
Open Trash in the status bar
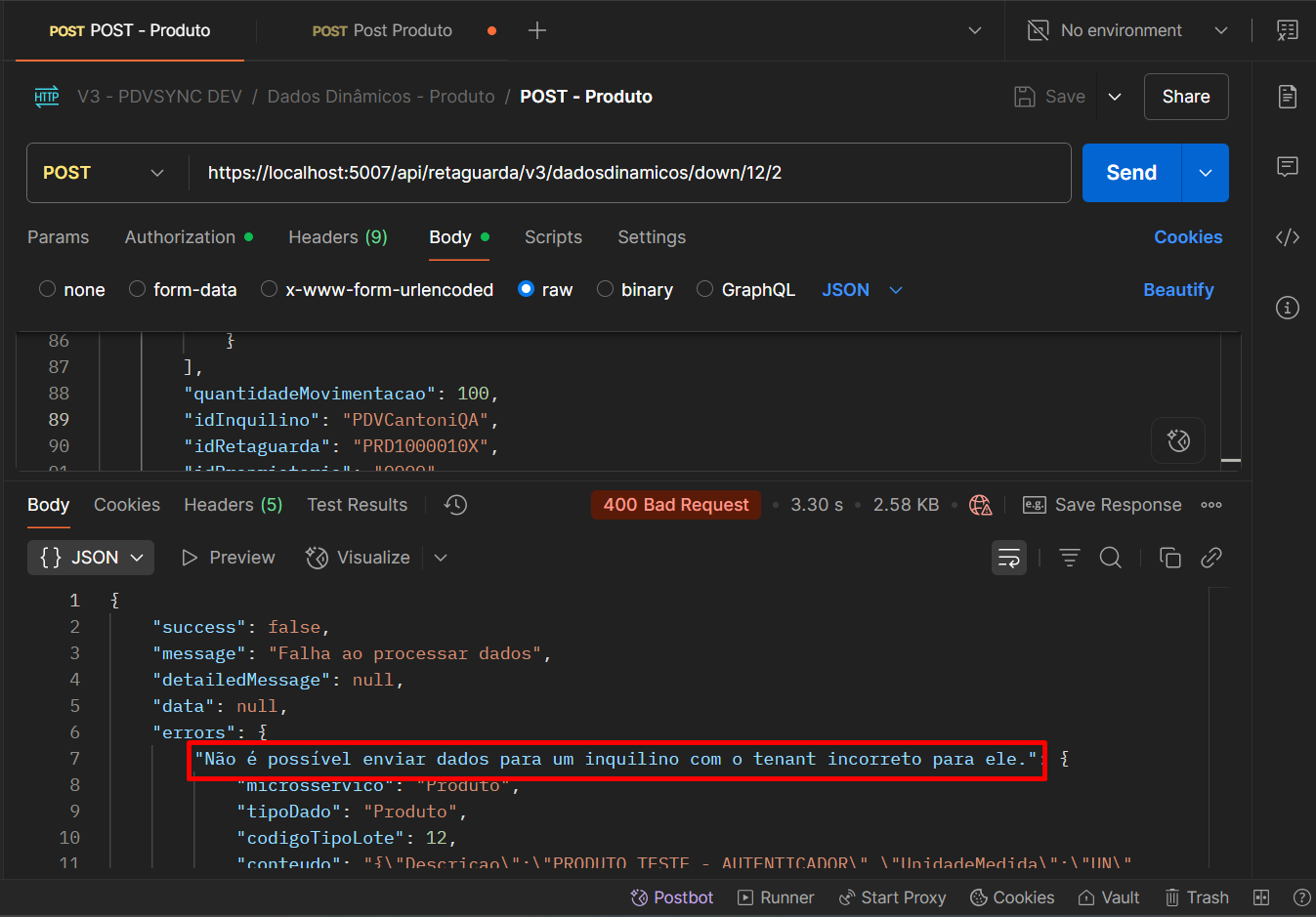tap(1197, 897)
